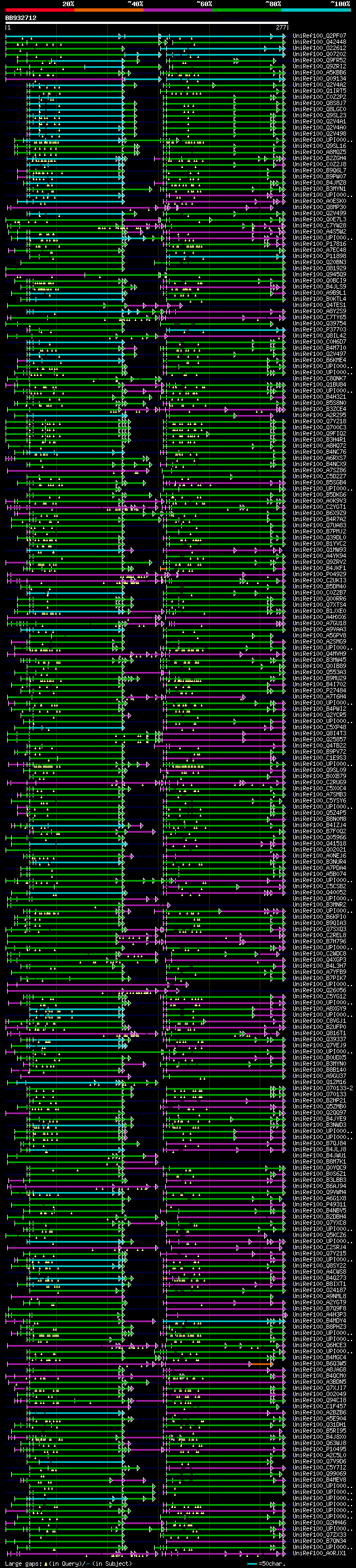Select the UniRef100_A2R295 label

(x=319, y=415)
